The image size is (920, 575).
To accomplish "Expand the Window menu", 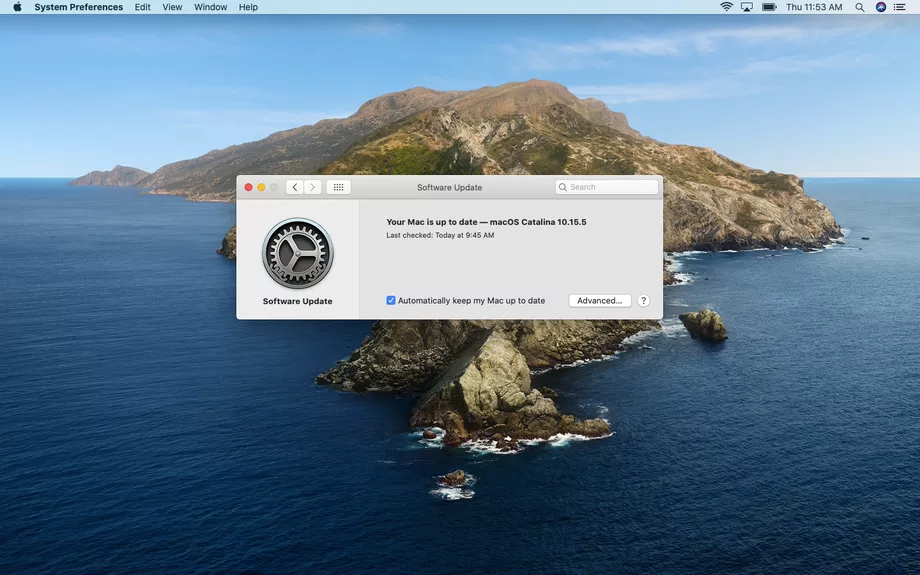I will coord(210,7).
